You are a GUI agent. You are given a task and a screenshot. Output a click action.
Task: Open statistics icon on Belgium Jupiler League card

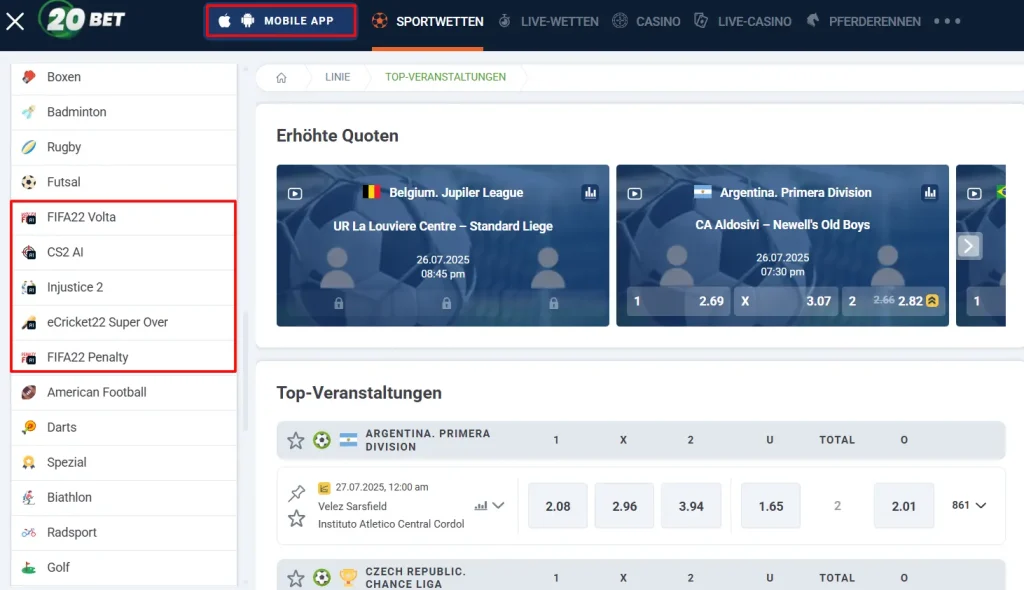pyautogui.click(x=590, y=192)
